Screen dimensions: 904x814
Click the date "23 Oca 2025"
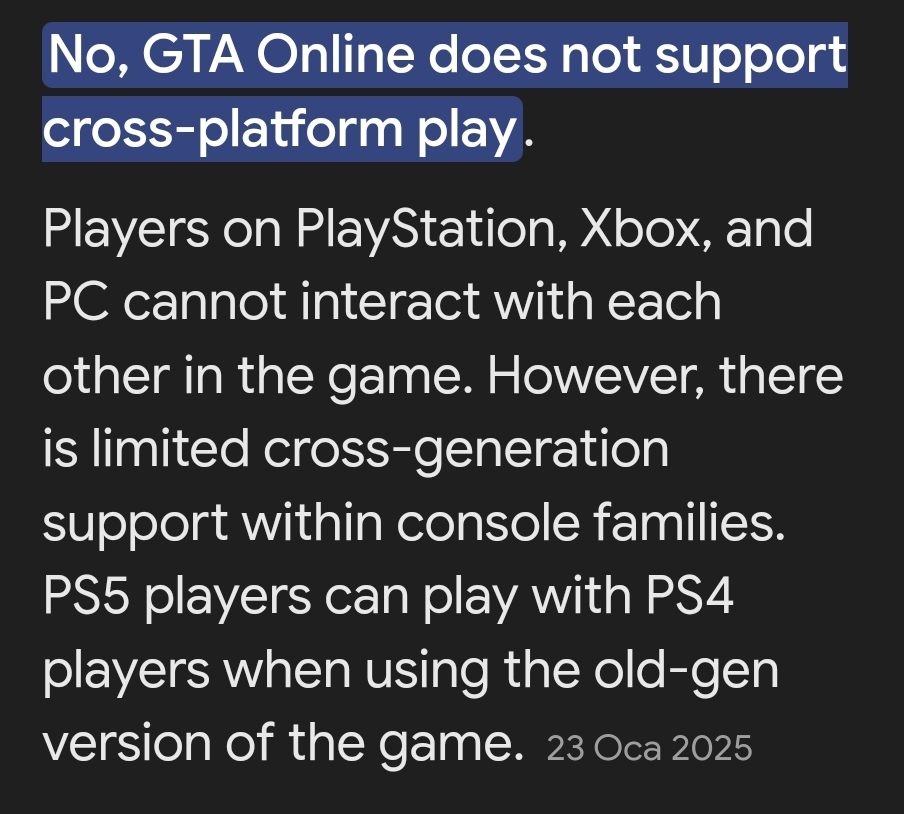(649, 748)
